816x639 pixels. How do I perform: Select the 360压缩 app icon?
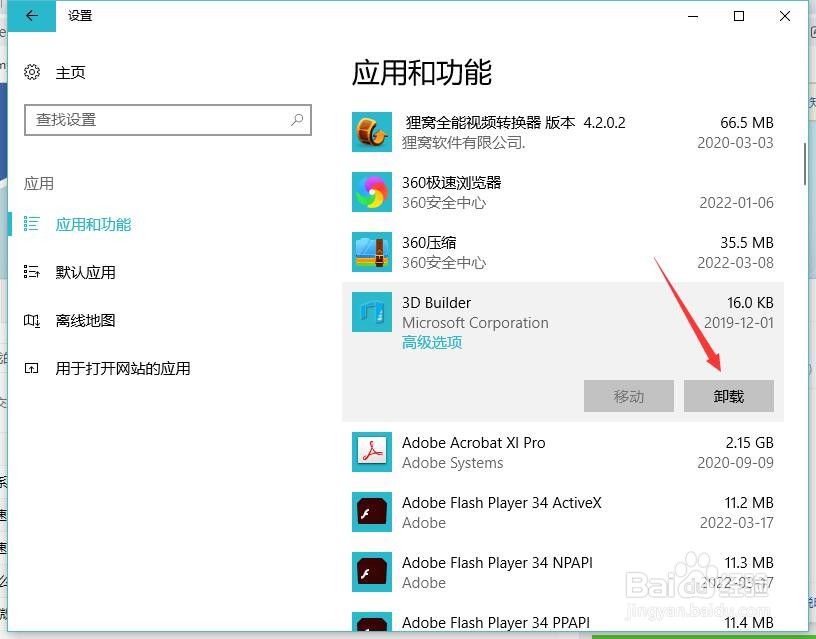pos(372,252)
